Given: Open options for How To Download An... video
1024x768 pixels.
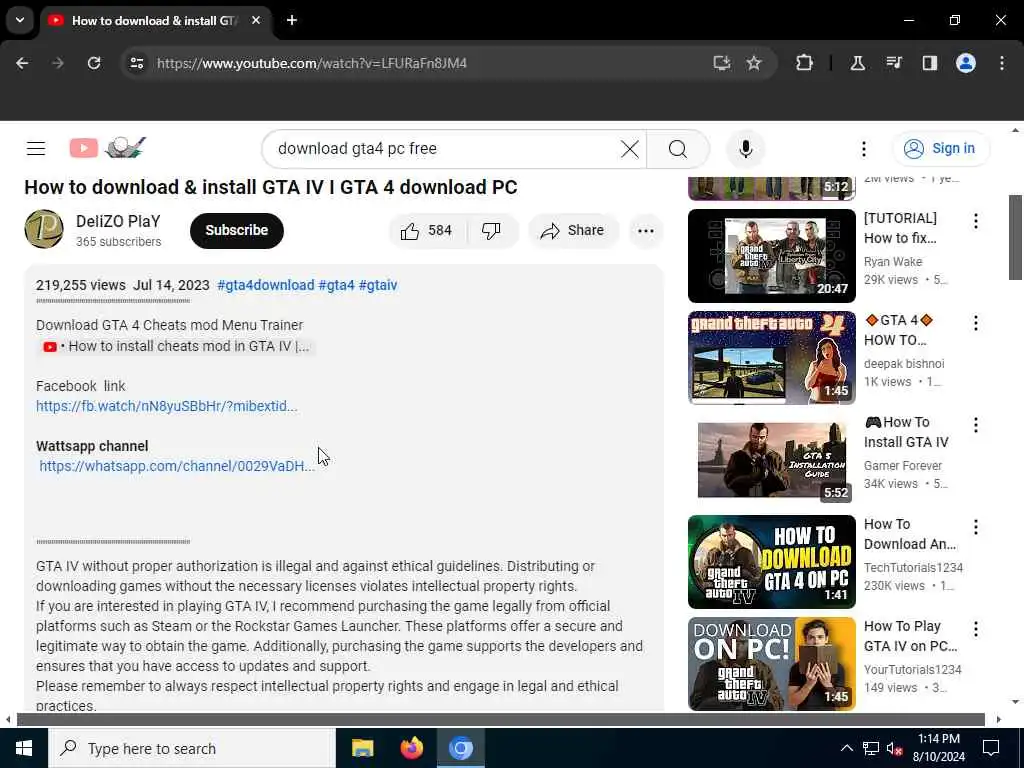Looking at the screenshot, I should (976, 527).
